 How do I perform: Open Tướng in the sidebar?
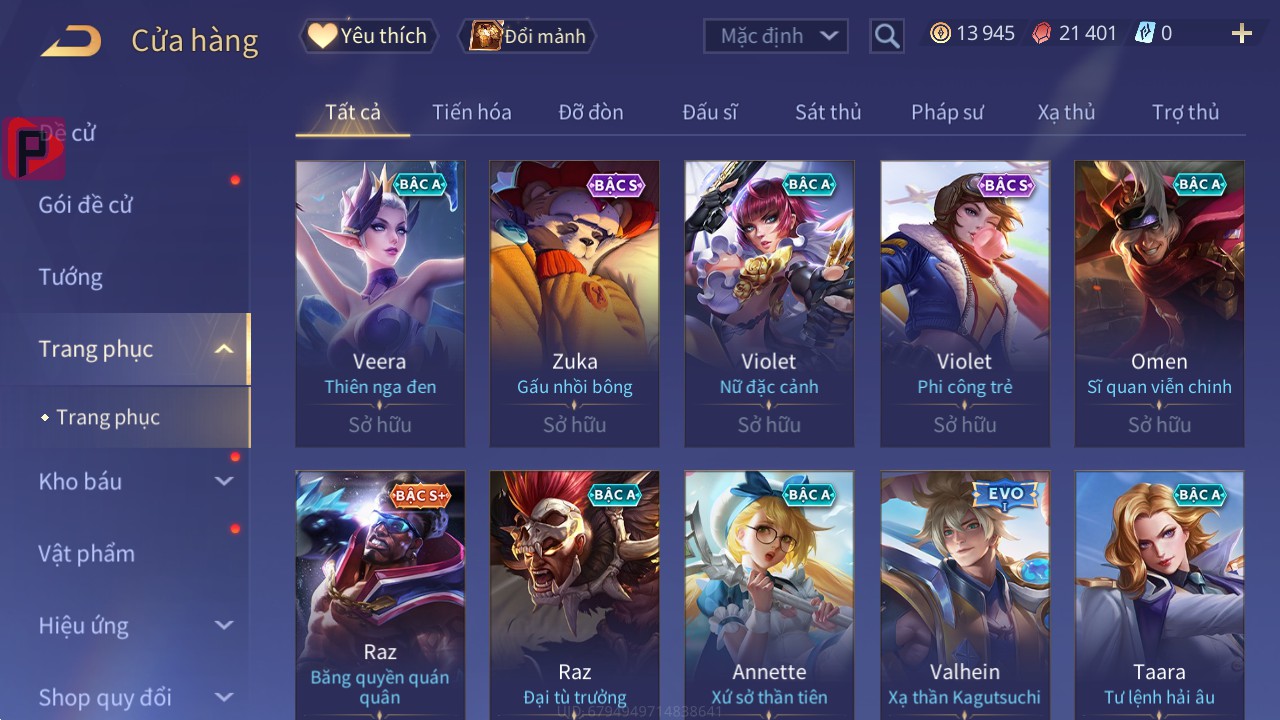pyautogui.click(x=70, y=277)
